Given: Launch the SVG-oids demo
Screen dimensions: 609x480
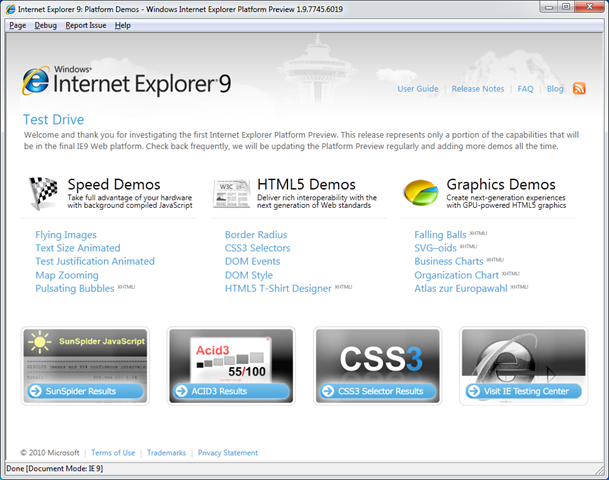Looking at the screenshot, I should [435, 248].
